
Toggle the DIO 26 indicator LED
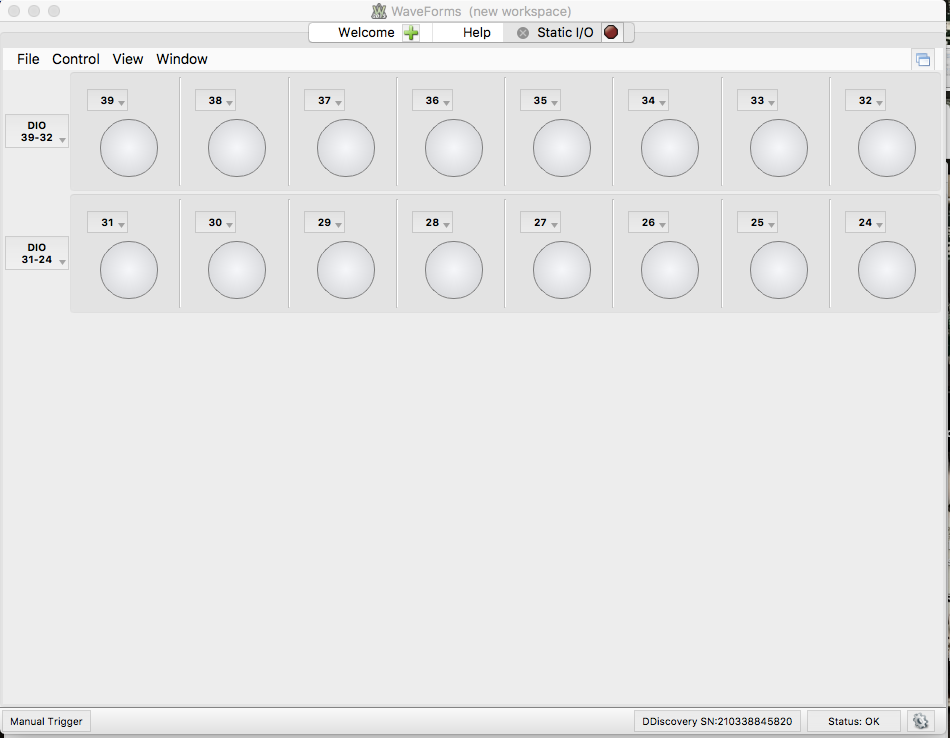[670, 270]
